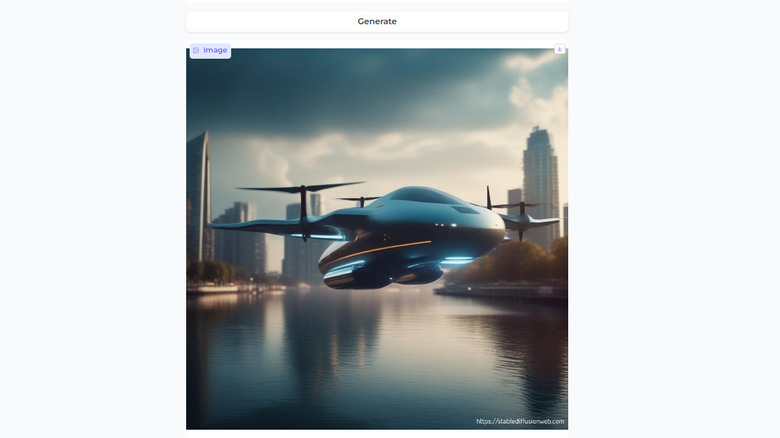
Task: Open the generated futuristic aircraft image
Action: click(x=377, y=239)
